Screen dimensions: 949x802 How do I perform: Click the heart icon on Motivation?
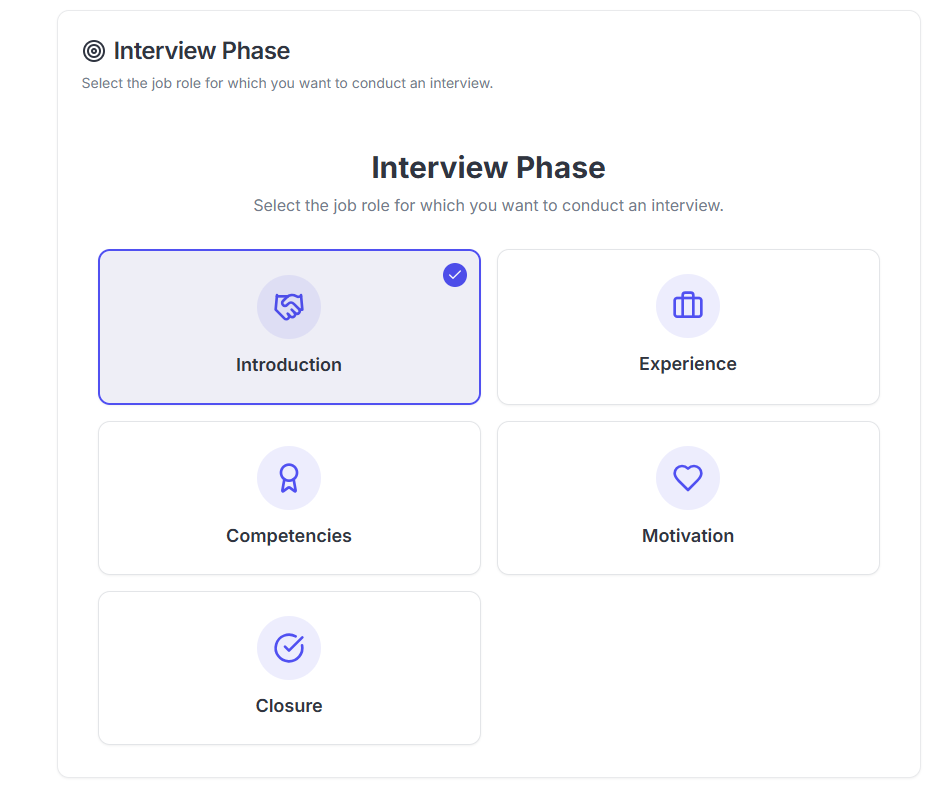click(x=688, y=478)
